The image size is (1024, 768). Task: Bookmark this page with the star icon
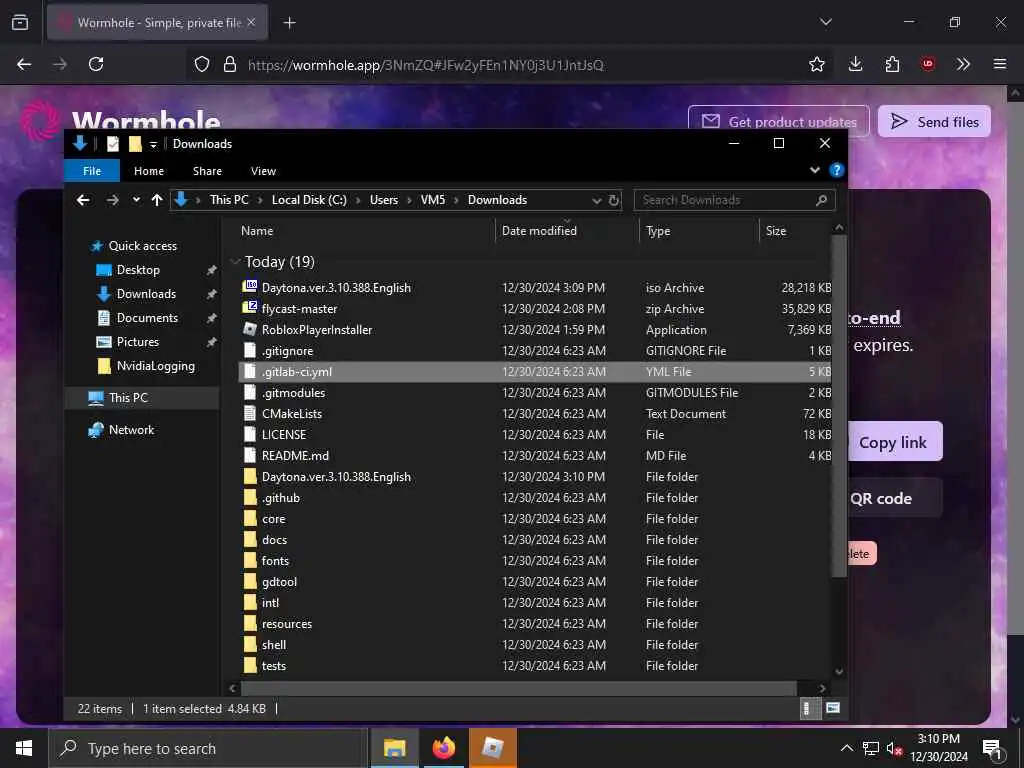point(816,64)
